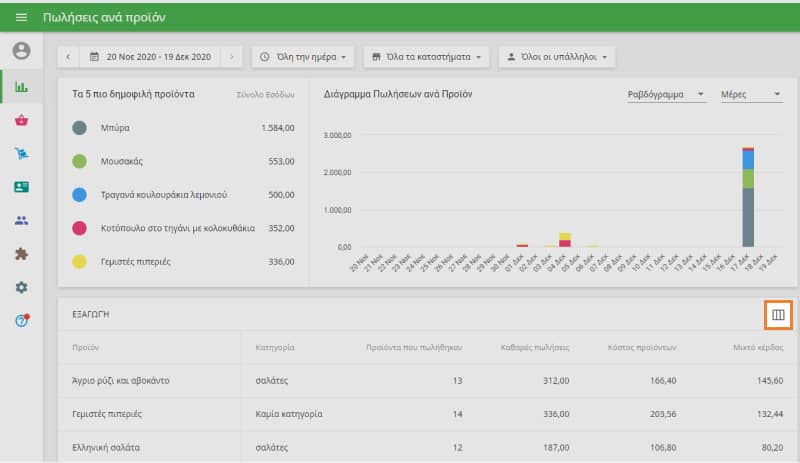Open the Settings gear sidebar icon
This screenshot has width=800, height=463.
coord(21,287)
